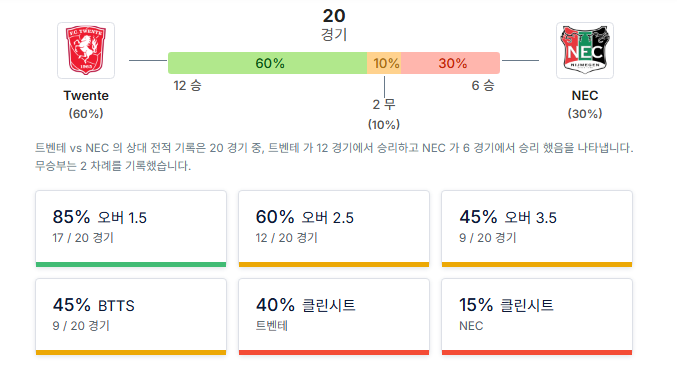Screen dimensions: 677x365
Task: Click the head-to-head summary paragraph text
Action: (x=334, y=157)
